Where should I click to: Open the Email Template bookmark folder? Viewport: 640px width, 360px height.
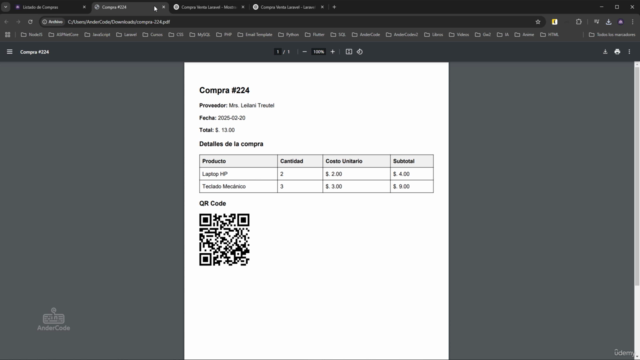(255, 35)
